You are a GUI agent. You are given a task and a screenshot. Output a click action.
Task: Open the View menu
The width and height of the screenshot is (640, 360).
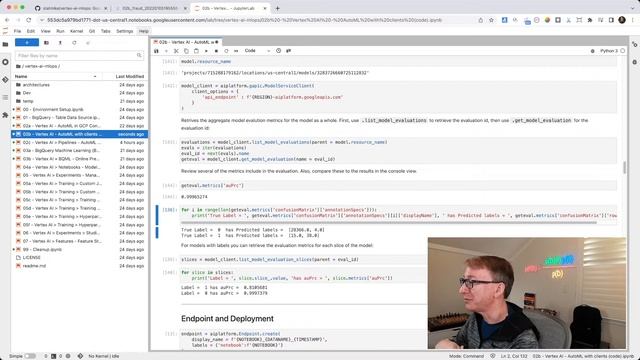46,31
